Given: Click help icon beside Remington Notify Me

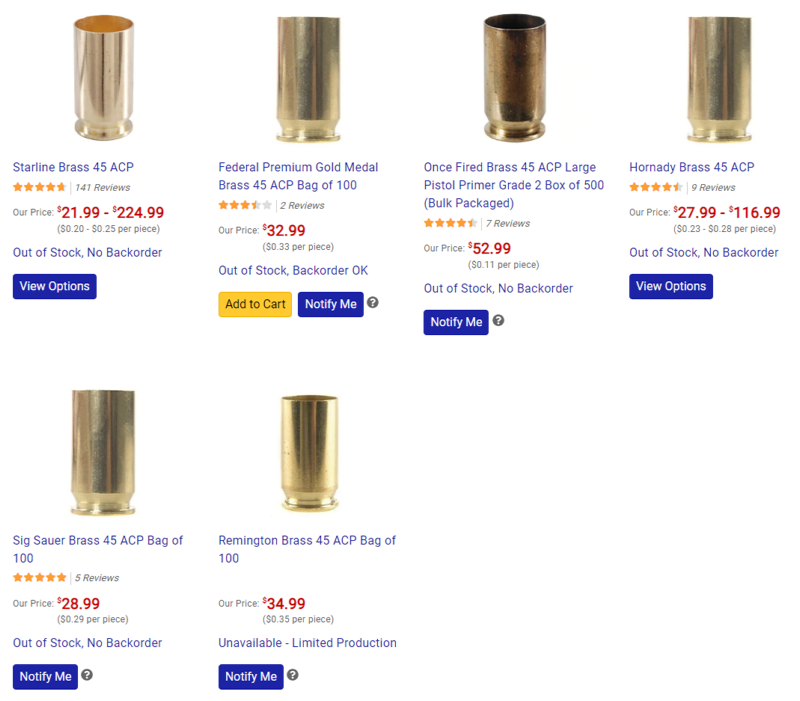Looking at the screenshot, I should point(293,675).
